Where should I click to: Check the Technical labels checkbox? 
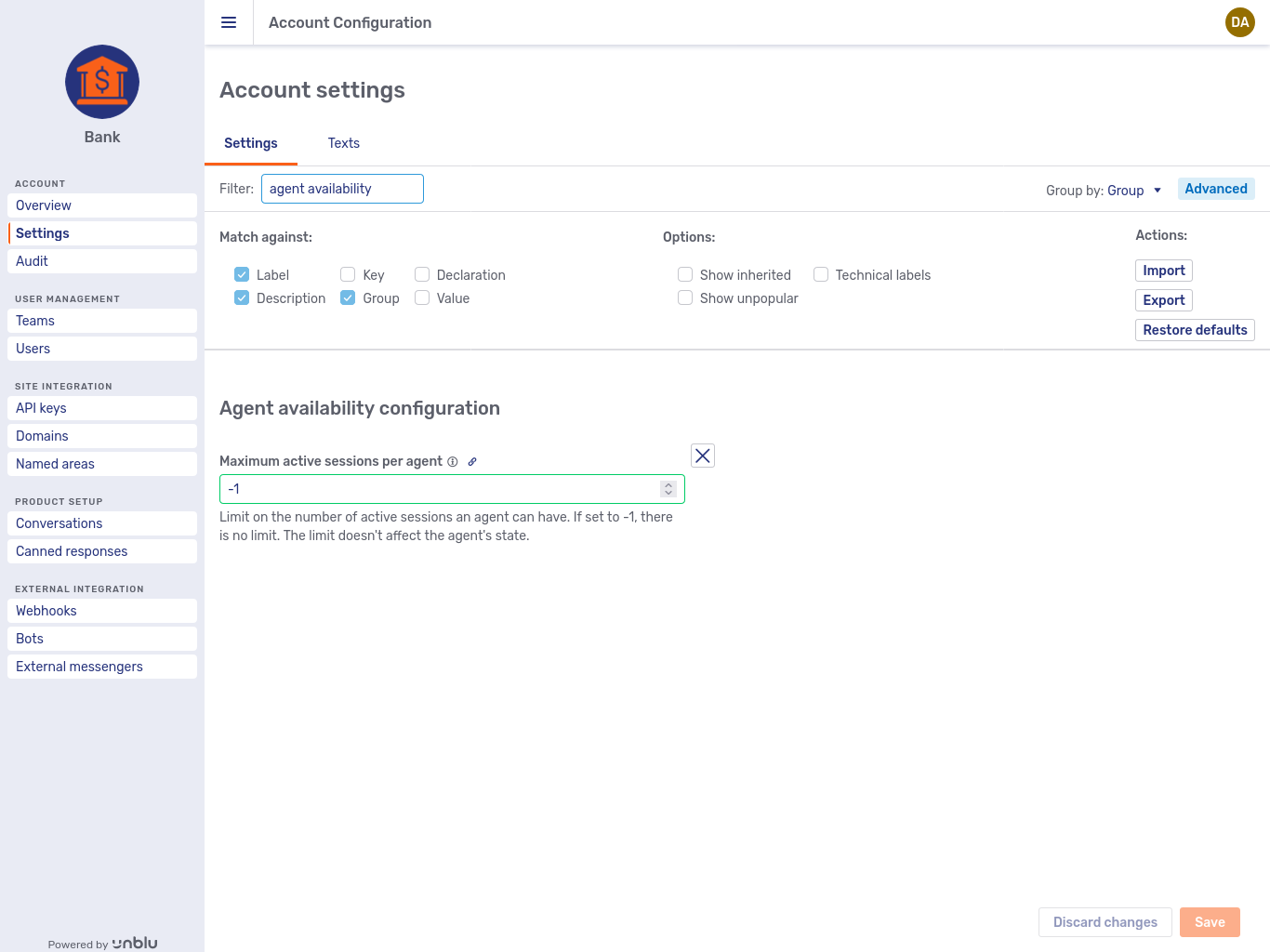click(x=821, y=274)
